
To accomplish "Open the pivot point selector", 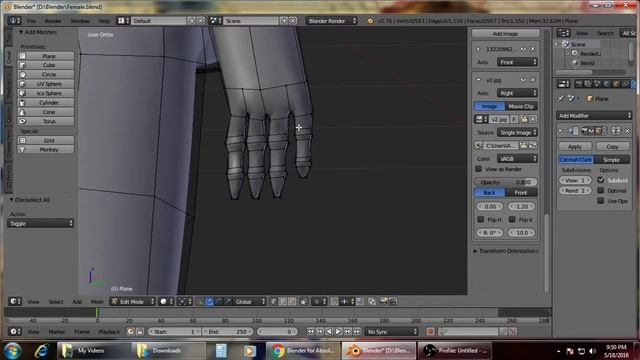I will click(x=184, y=302).
